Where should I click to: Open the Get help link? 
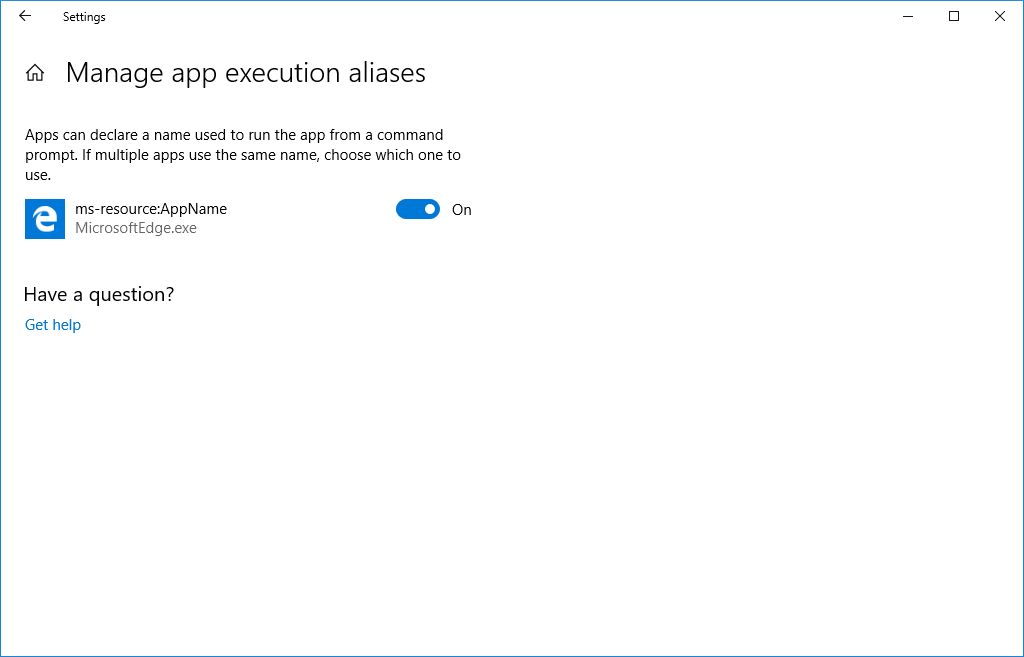pos(53,325)
